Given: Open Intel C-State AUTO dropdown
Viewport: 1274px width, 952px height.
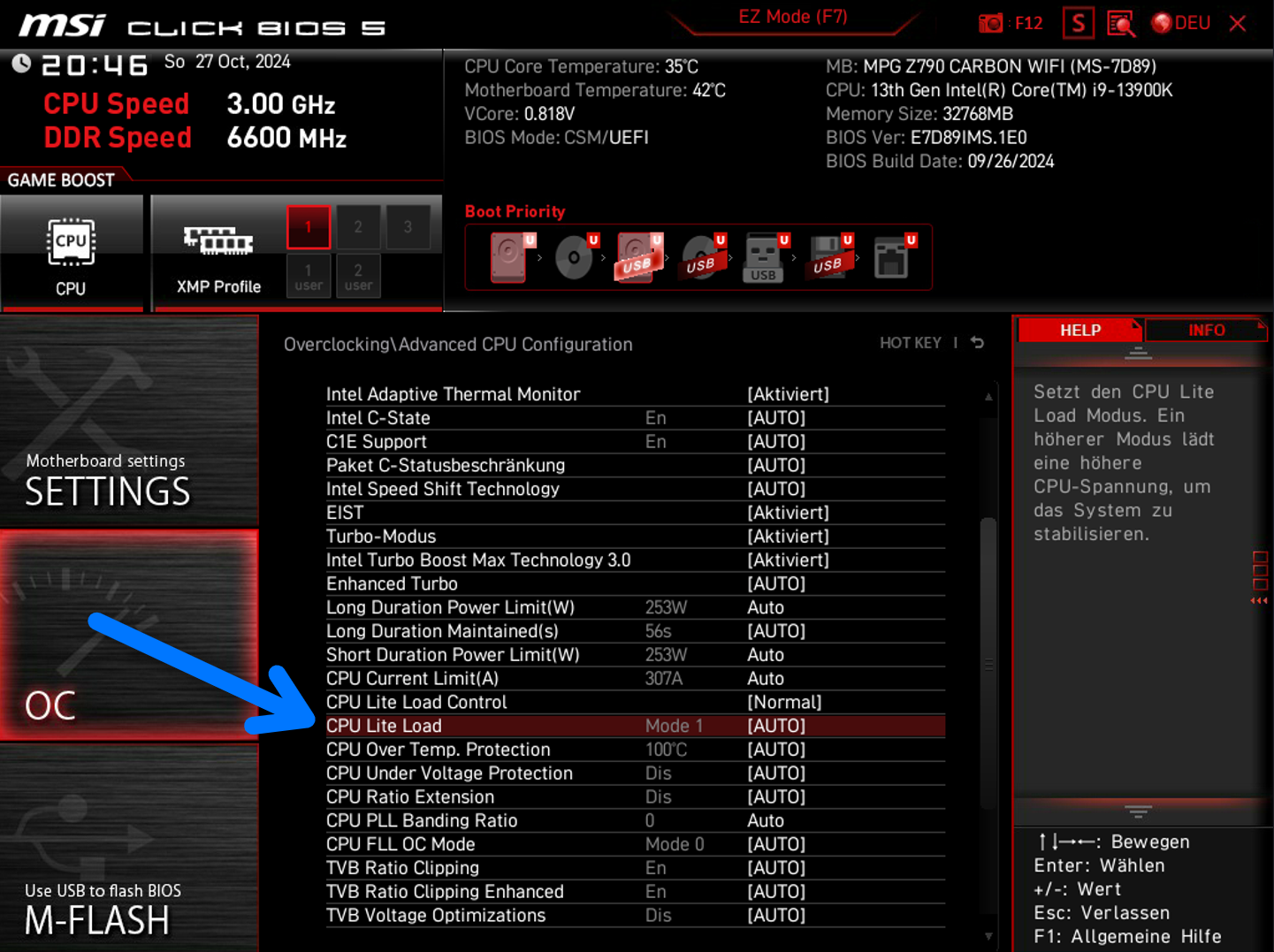Looking at the screenshot, I should 776,418.
